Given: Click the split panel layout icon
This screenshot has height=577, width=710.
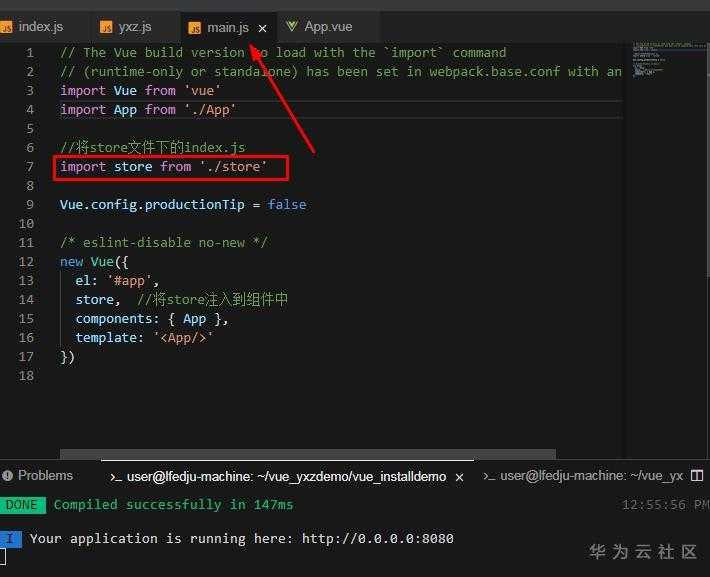Looking at the screenshot, I should coord(697,476).
